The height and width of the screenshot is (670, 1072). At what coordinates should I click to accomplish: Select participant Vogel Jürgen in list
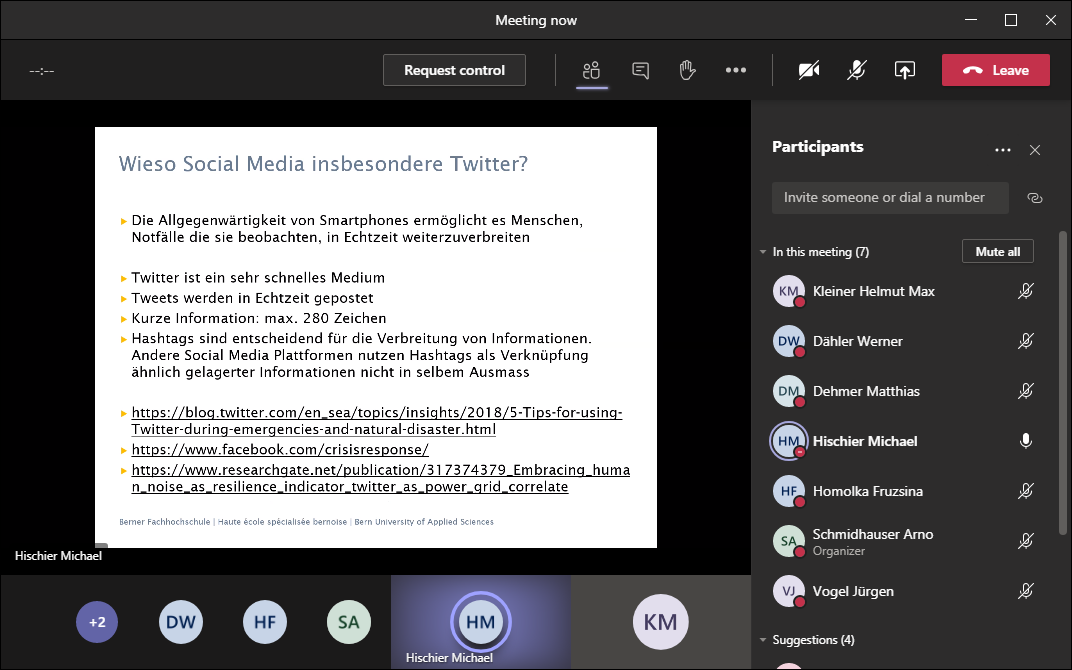pos(852,591)
